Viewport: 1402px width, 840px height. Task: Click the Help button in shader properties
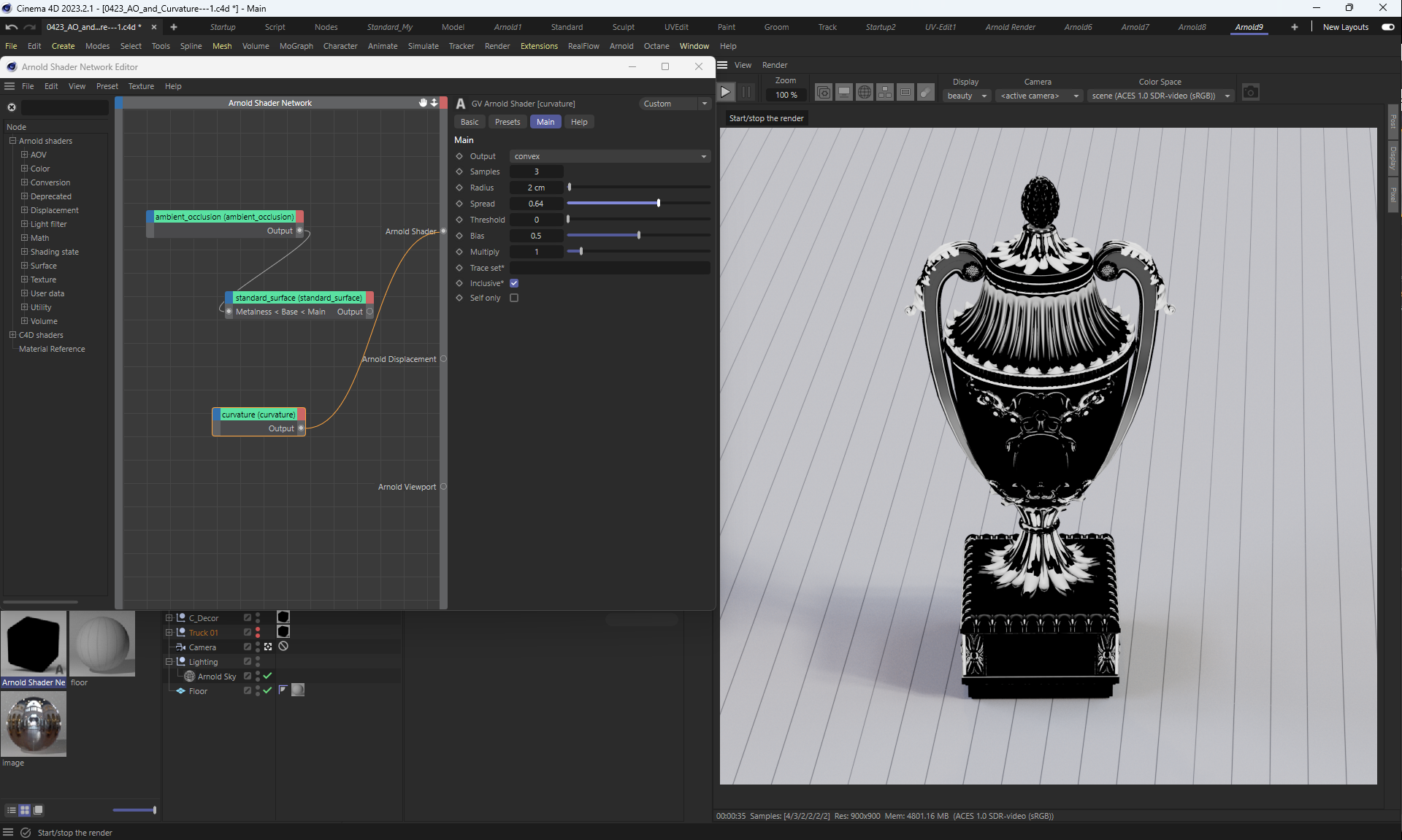[x=578, y=122]
